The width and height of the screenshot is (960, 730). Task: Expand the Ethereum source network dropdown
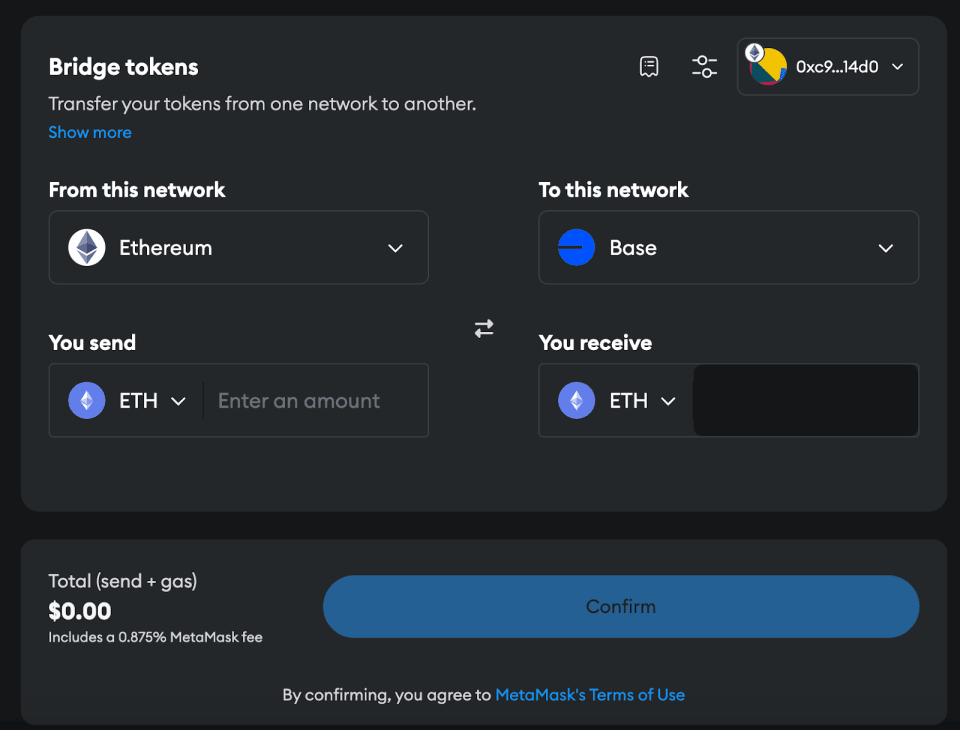[395, 248]
